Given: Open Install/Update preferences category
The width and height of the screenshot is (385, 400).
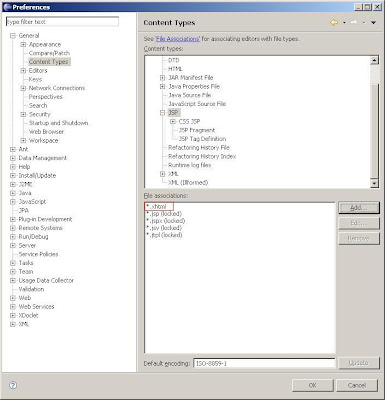Looking at the screenshot, I should pos(37,175).
